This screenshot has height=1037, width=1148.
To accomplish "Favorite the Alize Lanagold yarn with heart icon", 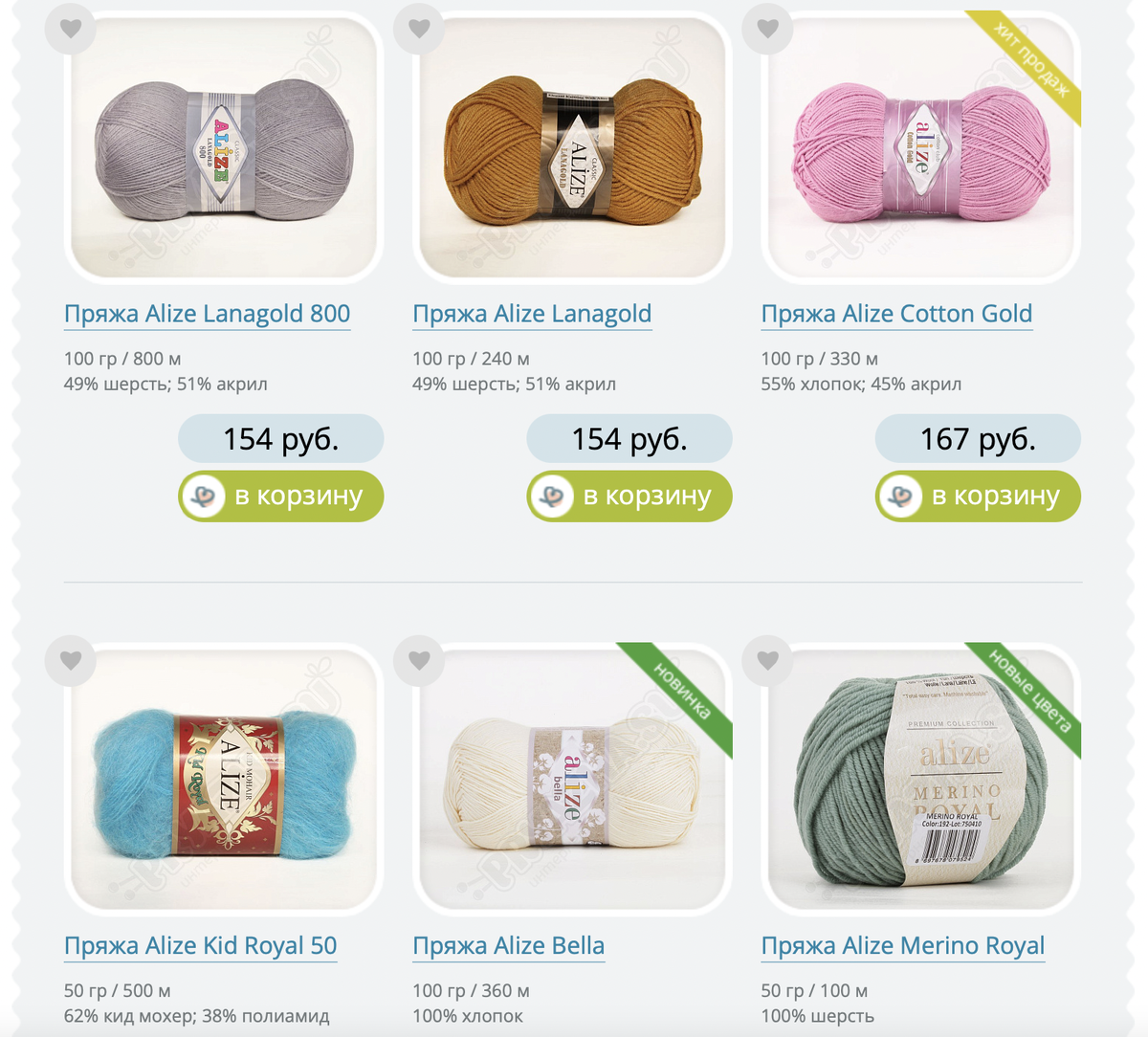I will coord(419,29).
